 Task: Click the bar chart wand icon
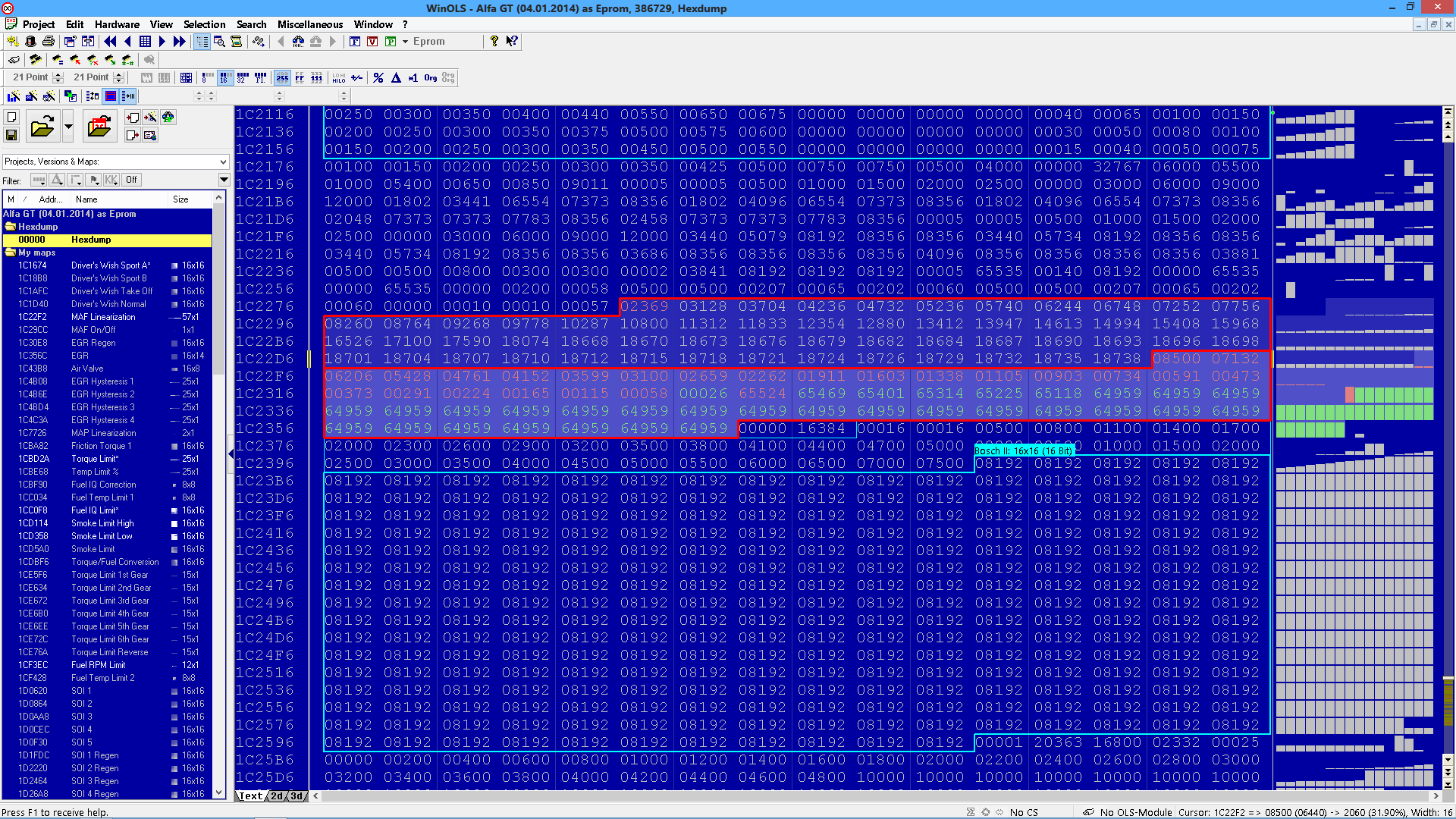coord(14,96)
